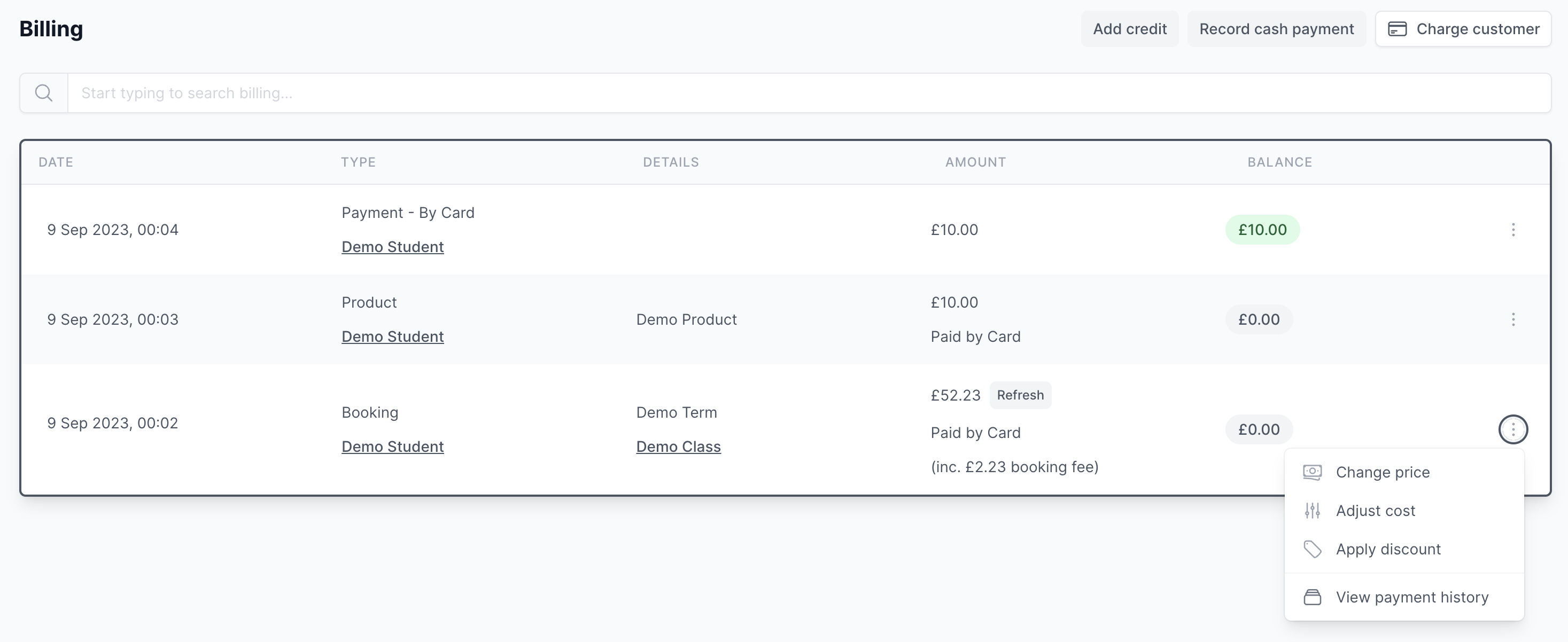
Task: Click the Adjust cost sliders icon
Action: (x=1311, y=511)
